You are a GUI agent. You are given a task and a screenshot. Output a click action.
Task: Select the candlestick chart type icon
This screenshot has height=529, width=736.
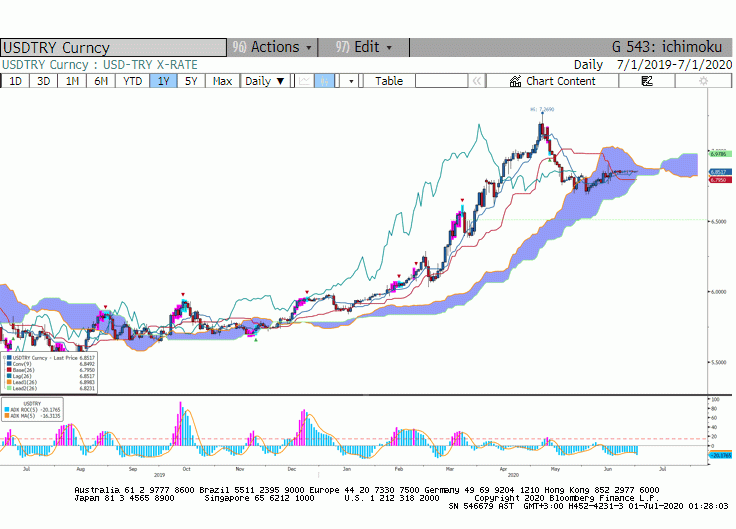click(x=325, y=81)
